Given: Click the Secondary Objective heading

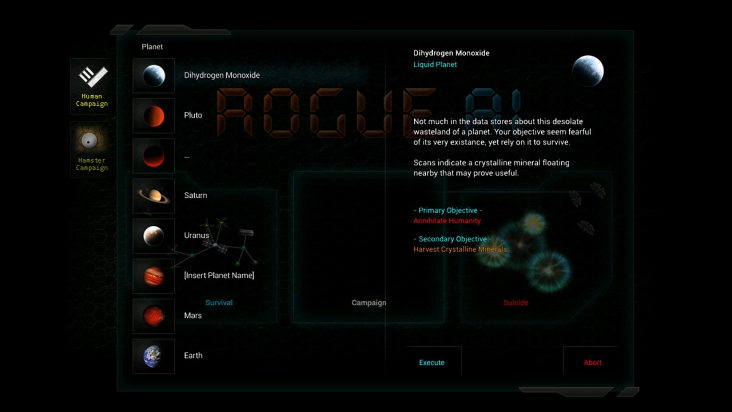Looking at the screenshot, I should tap(452, 239).
